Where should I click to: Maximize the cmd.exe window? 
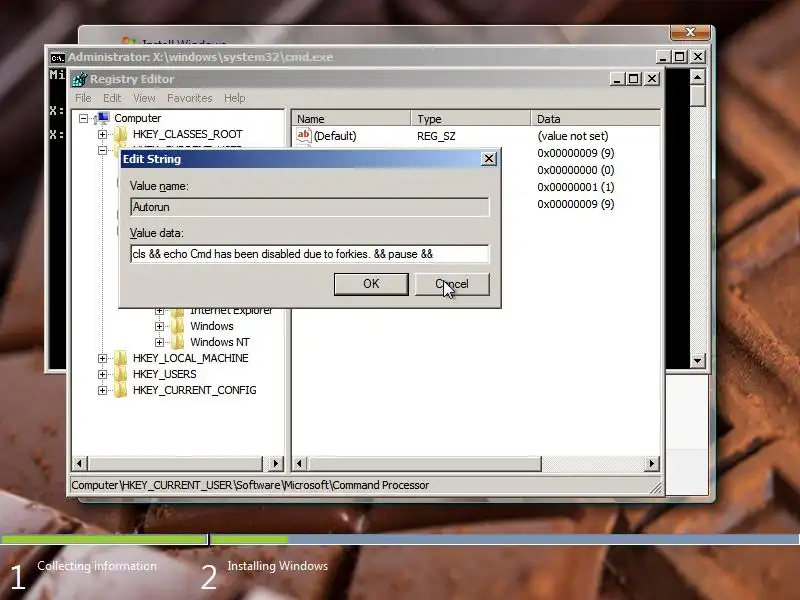click(680, 57)
